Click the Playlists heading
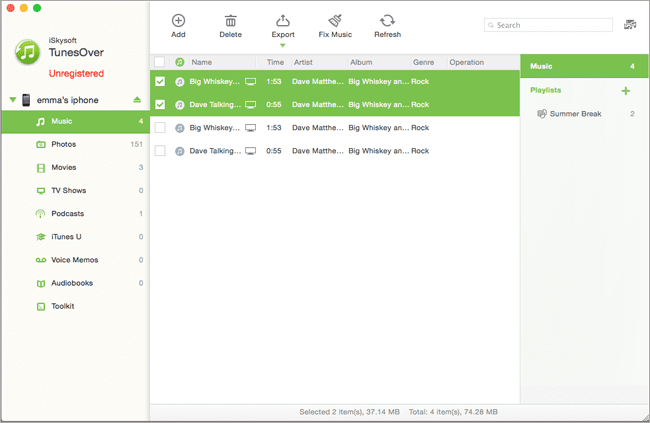 click(546, 90)
